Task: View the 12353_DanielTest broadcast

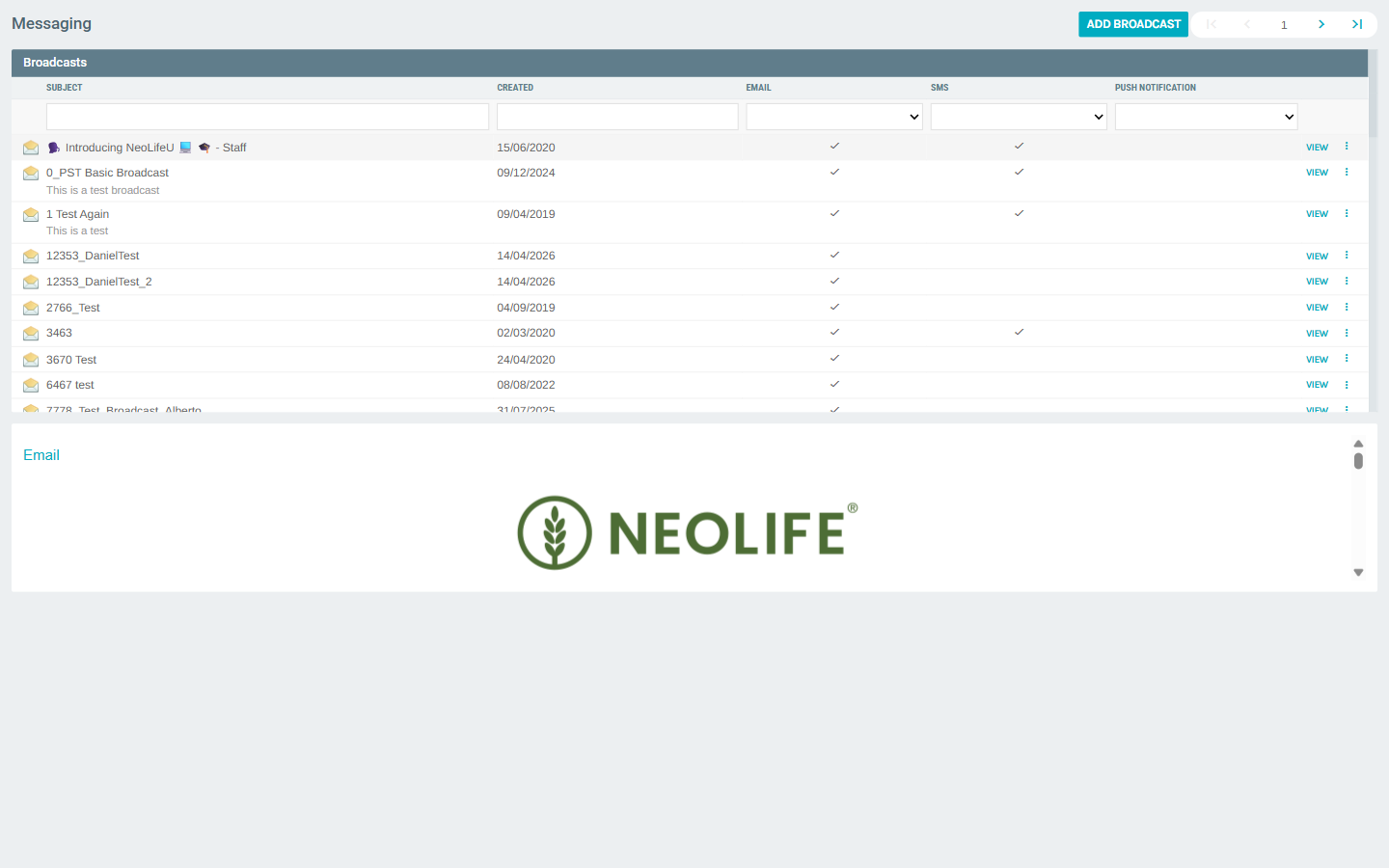Action: tap(1317, 257)
